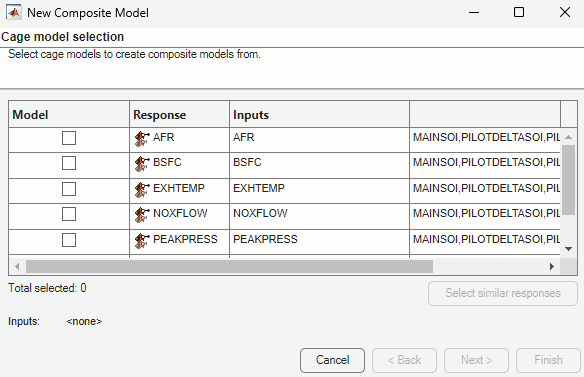
Task: Click the BSFC response model icon
Action: 142,164
